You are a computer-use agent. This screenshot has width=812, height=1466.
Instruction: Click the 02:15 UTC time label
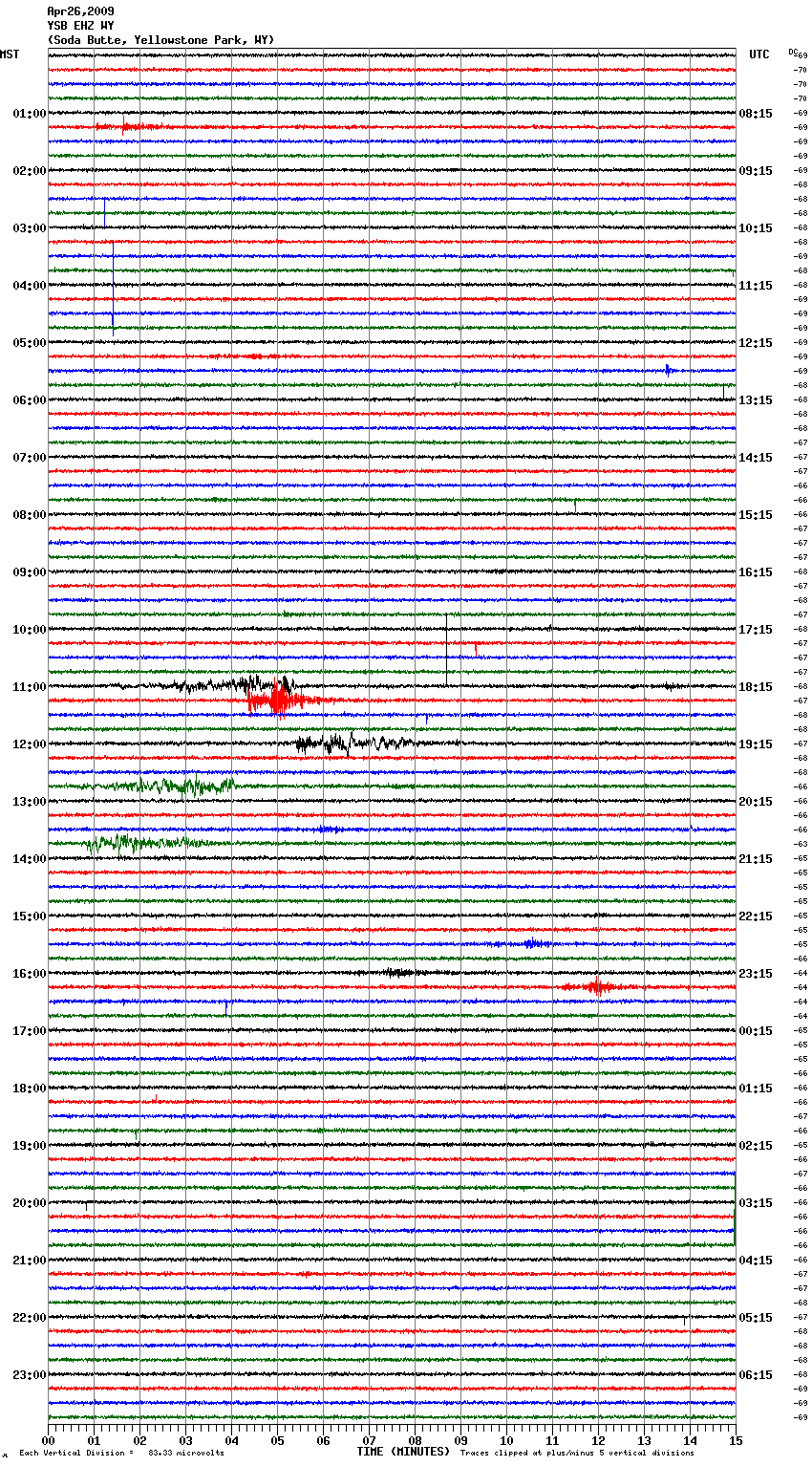click(756, 1146)
